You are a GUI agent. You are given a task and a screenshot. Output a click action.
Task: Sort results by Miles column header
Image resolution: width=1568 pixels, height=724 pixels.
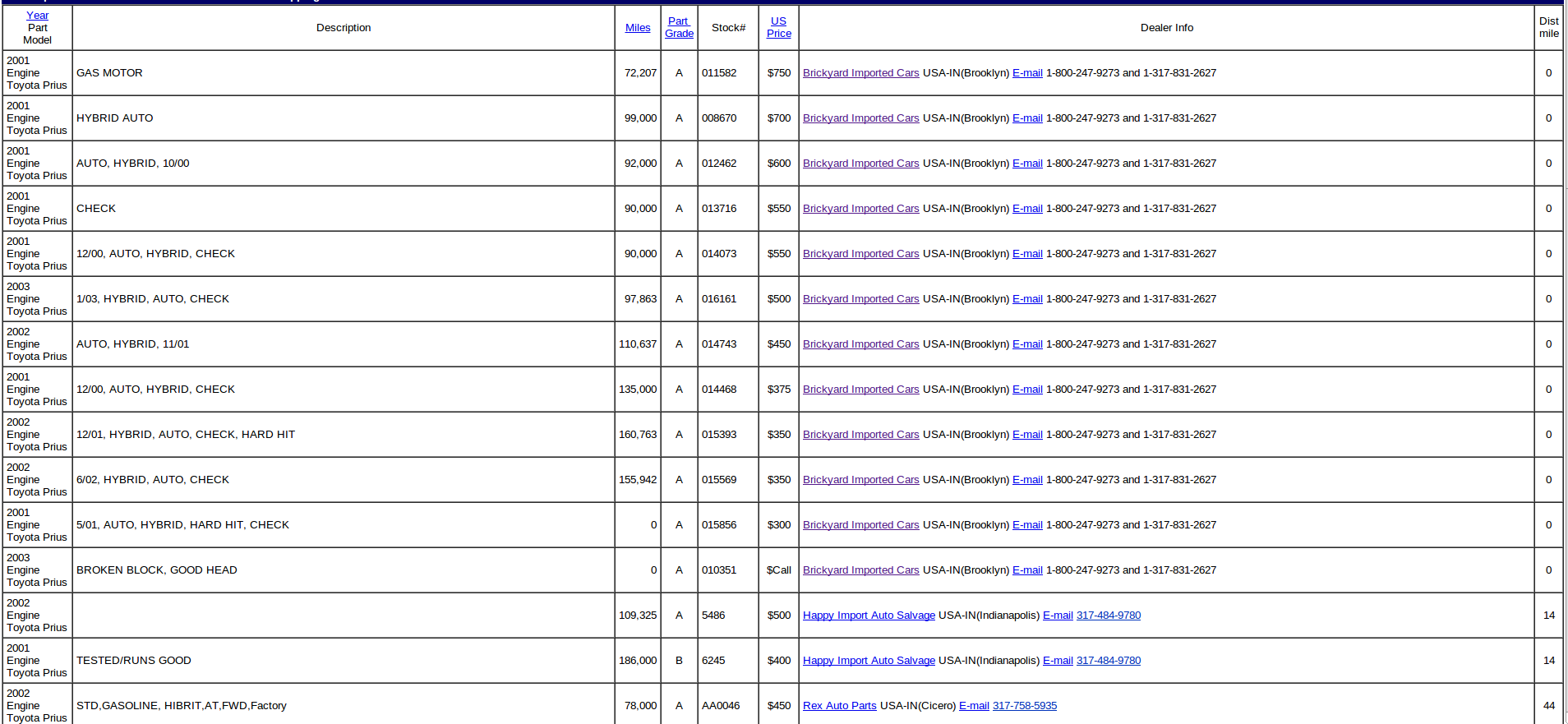tap(638, 28)
